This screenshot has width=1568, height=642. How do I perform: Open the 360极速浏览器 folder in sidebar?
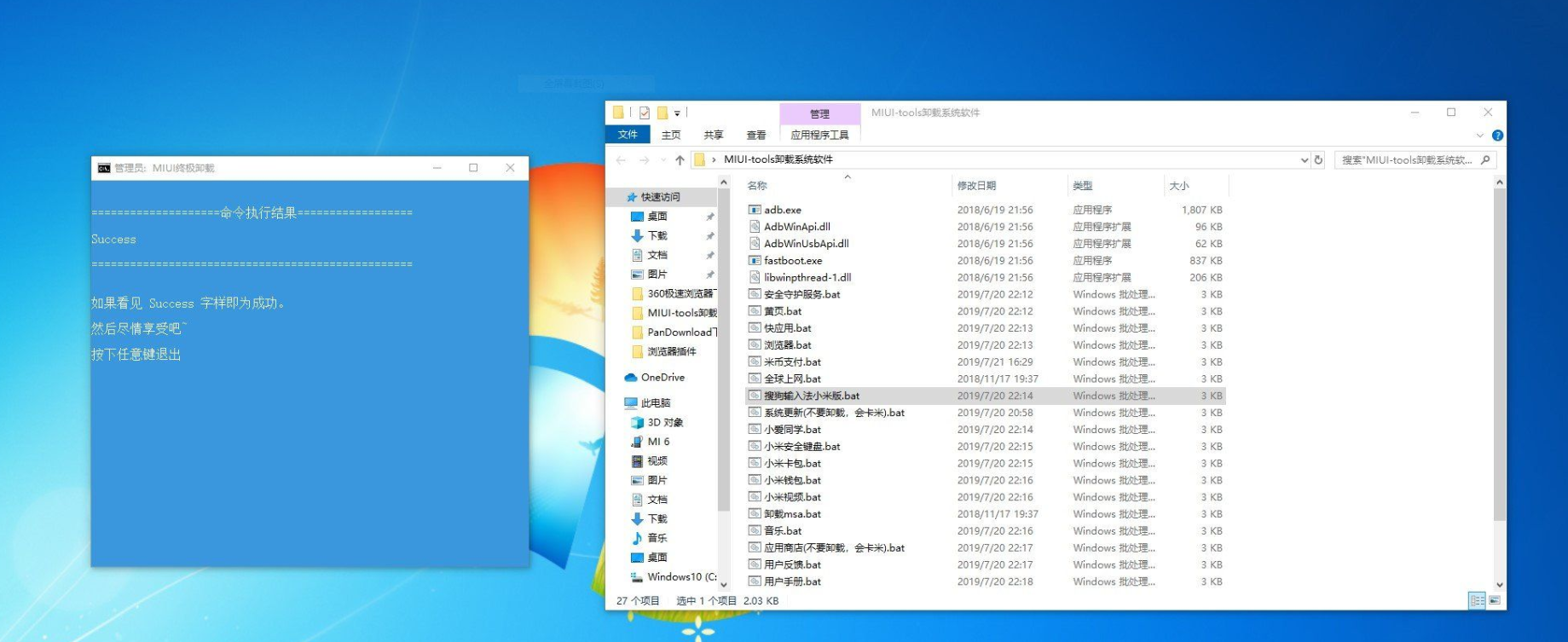674,294
